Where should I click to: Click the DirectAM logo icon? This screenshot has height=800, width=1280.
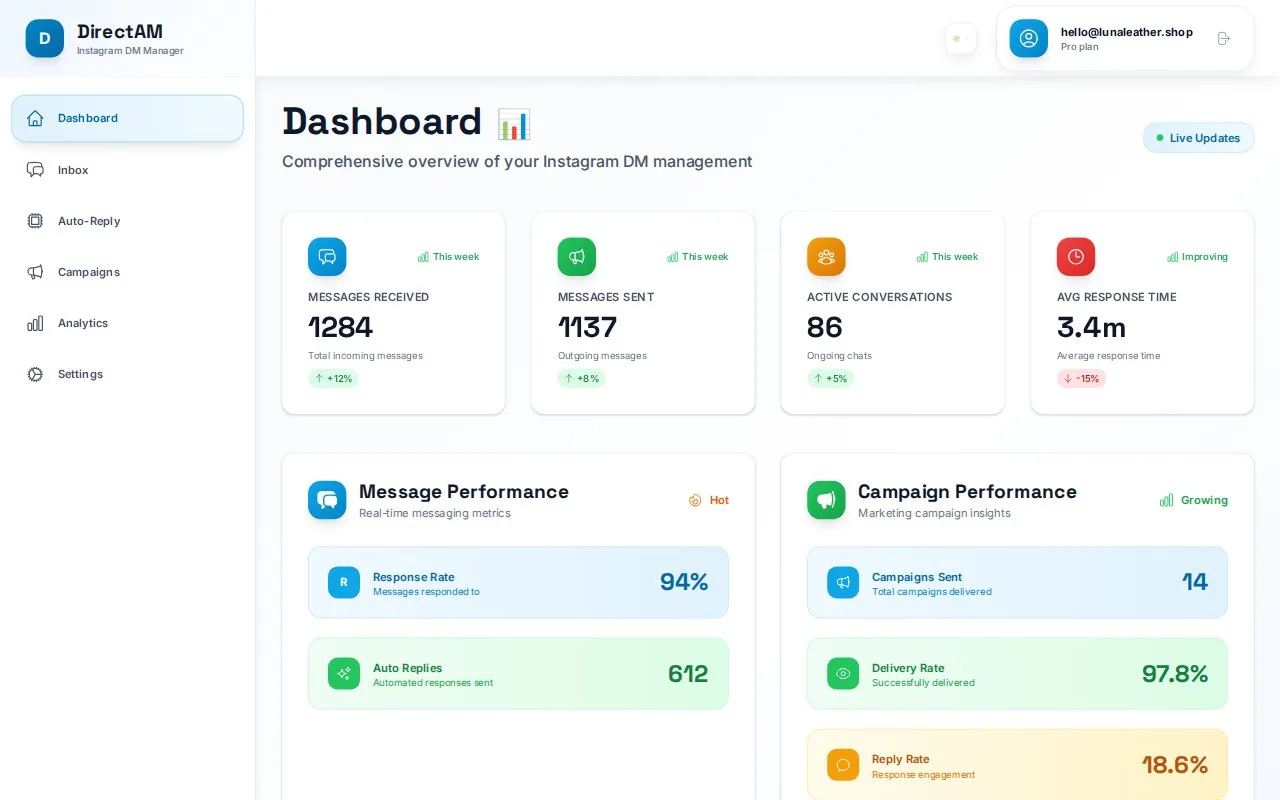tap(45, 38)
